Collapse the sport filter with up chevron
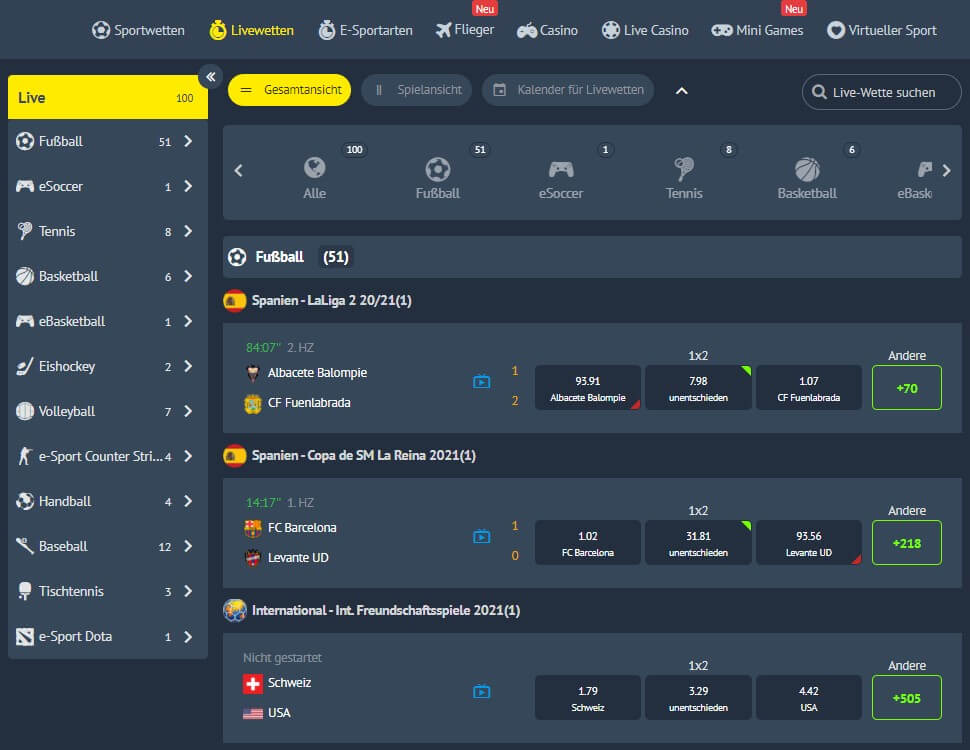The width and height of the screenshot is (970, 750). click(681, 91)
